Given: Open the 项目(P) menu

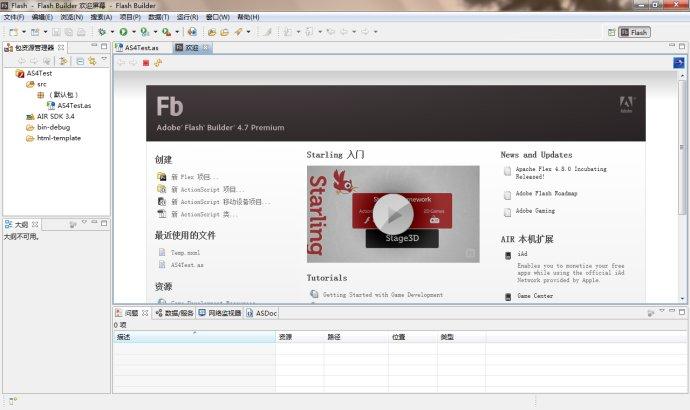Looking at the screenshot, I should point(130,17).
